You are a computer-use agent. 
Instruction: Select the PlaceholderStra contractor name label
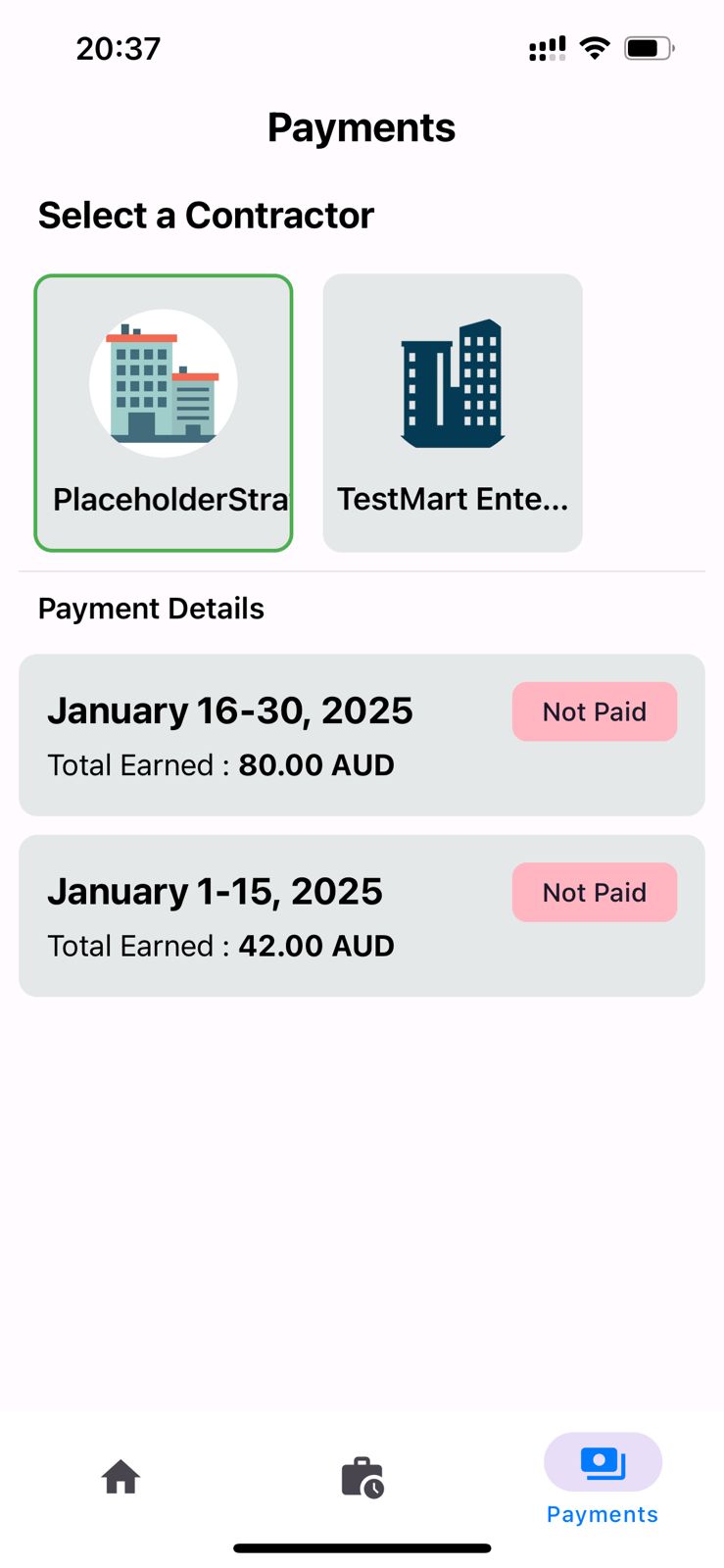click(170, 499)
